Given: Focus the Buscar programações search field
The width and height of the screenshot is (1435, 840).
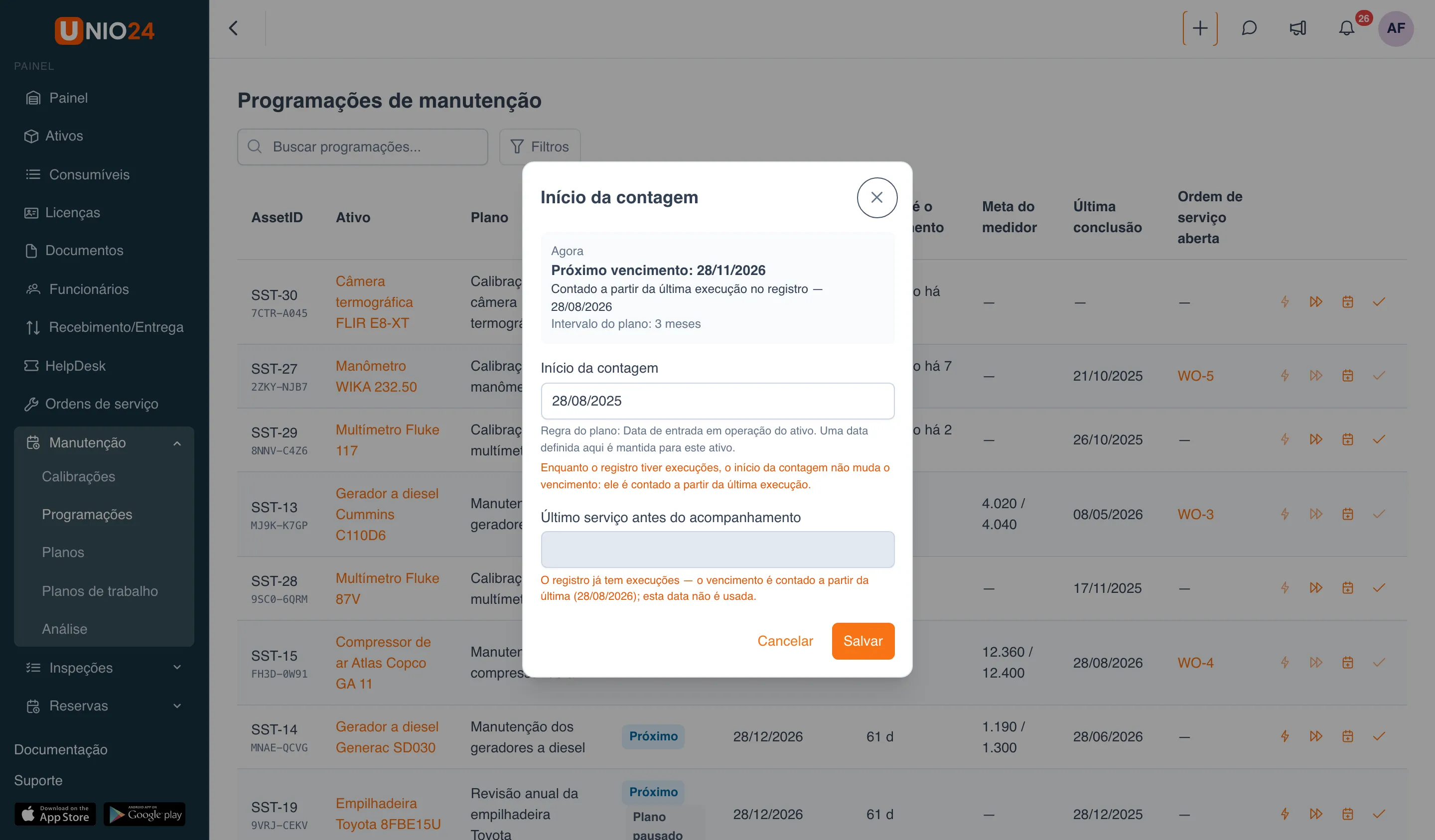Looking at the screenshot, I should click(362, 147).
